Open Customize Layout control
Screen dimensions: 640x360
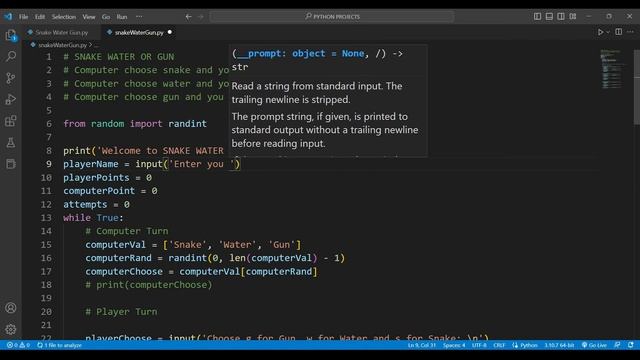click(x=573, y=17)
